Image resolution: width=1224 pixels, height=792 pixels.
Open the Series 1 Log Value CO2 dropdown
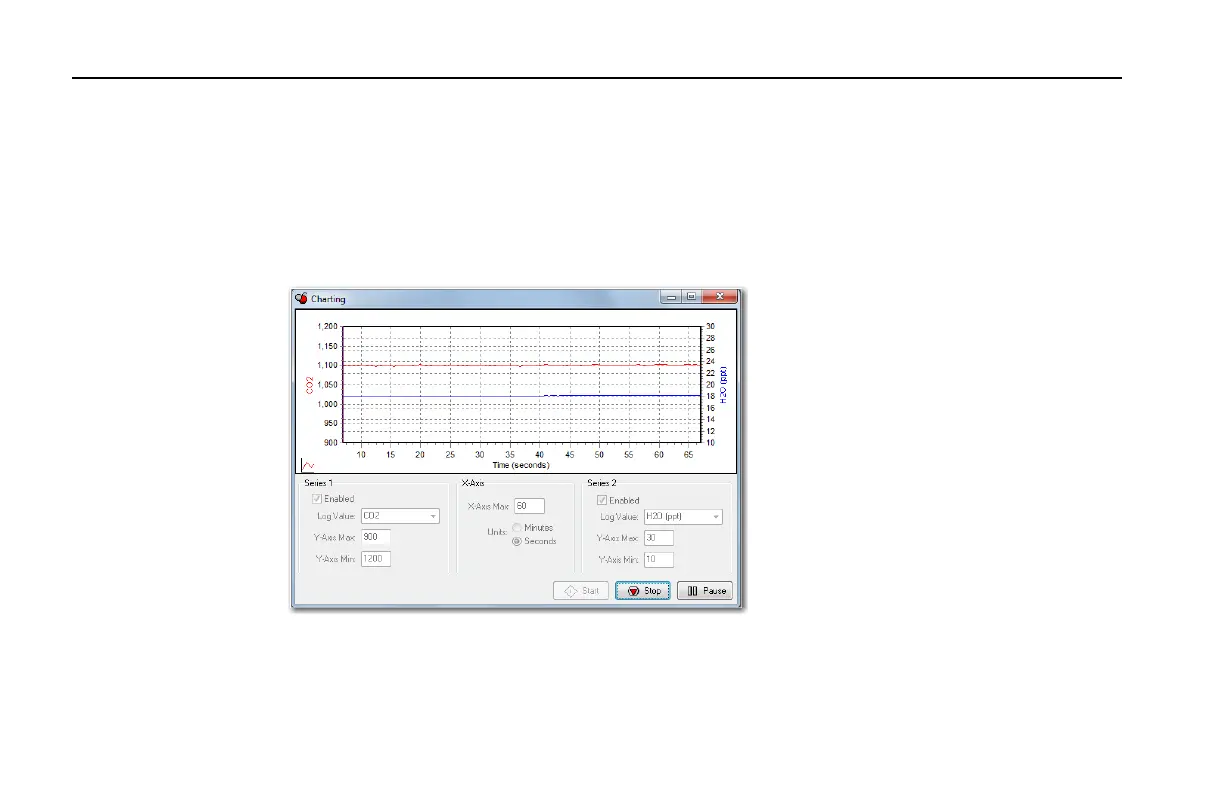point(400,517)
